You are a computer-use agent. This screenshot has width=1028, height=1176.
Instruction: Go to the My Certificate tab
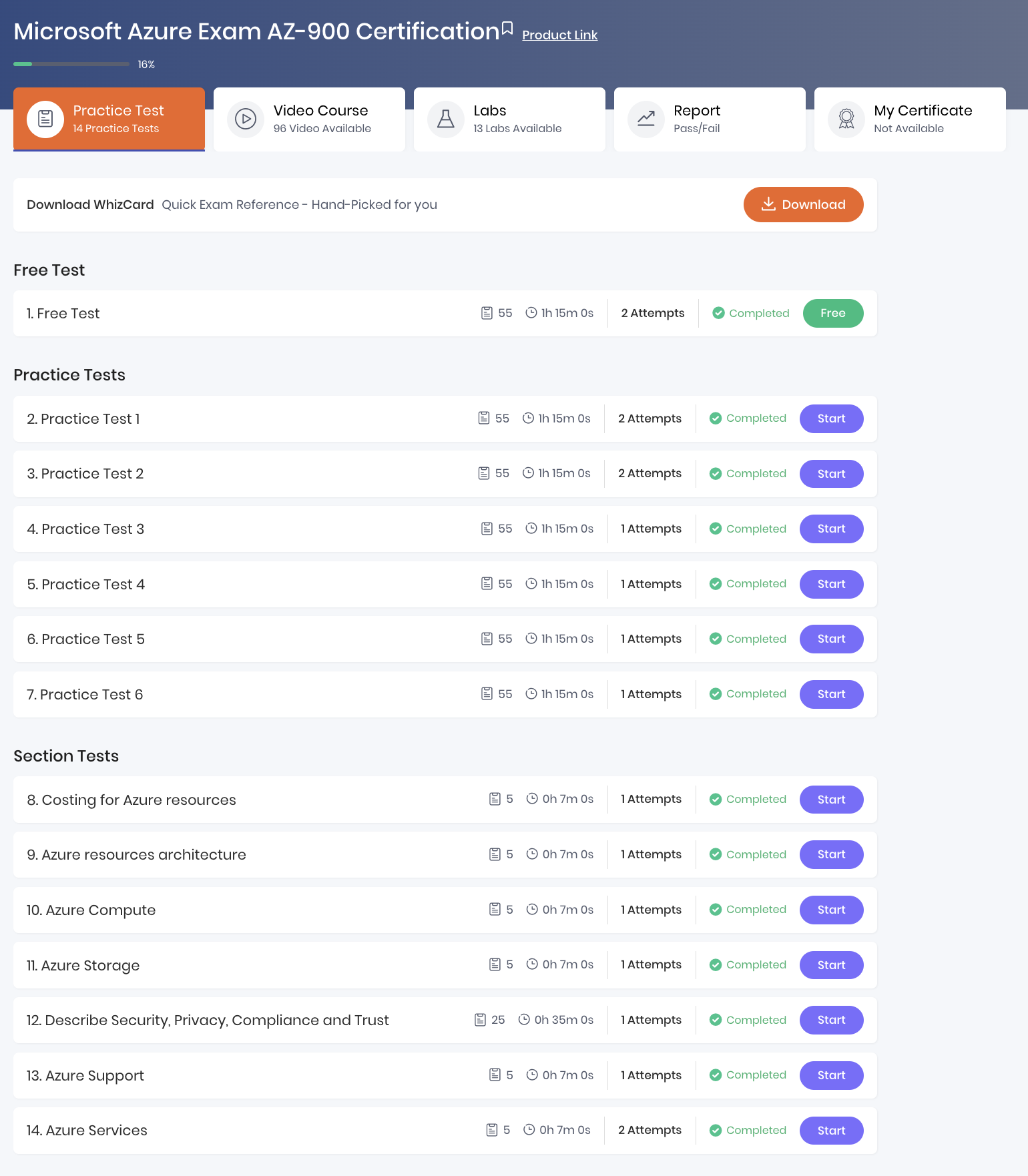[910, 119]
